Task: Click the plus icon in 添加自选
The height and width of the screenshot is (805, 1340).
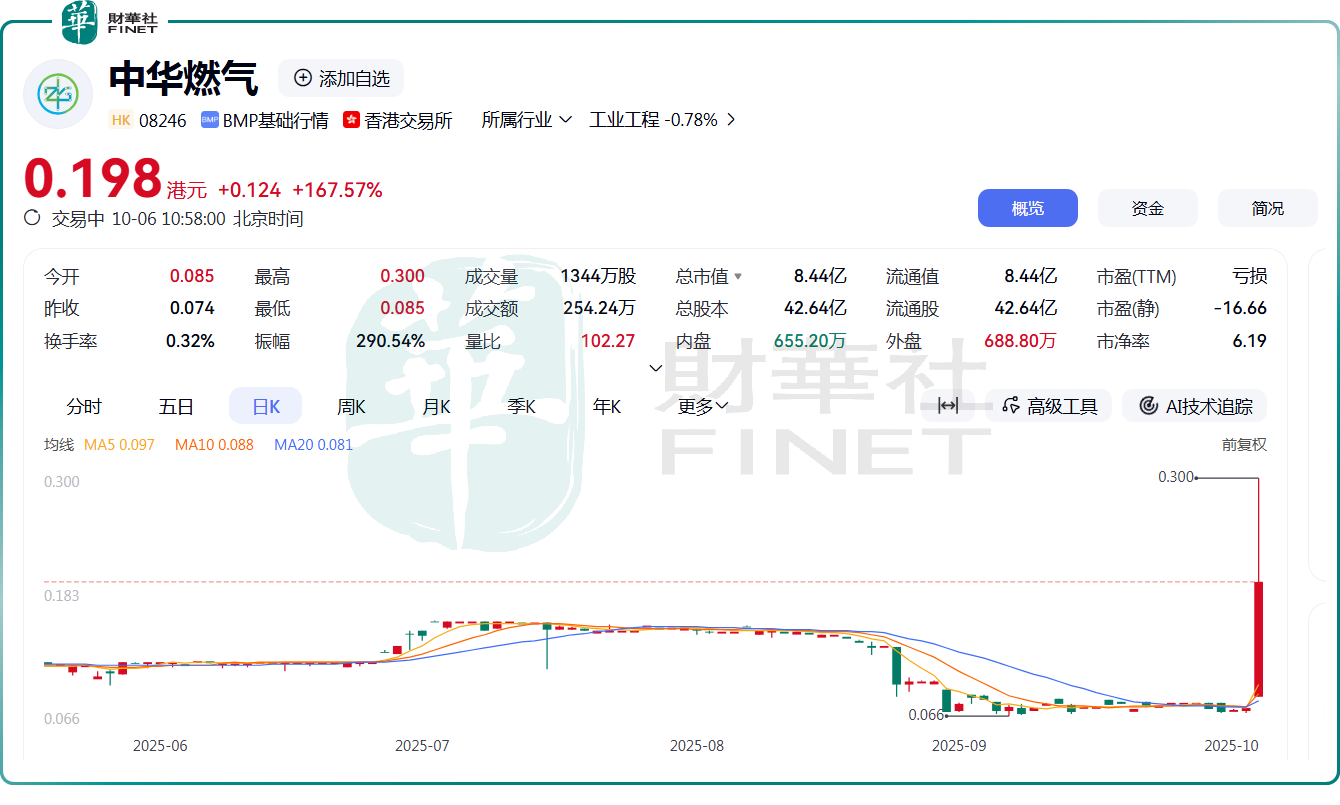Action: 302,78
